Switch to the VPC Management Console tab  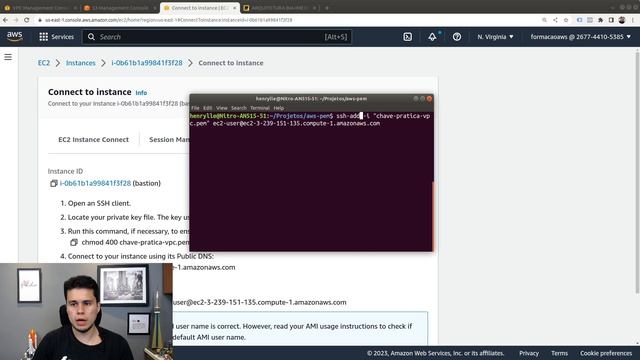(40, 8)
